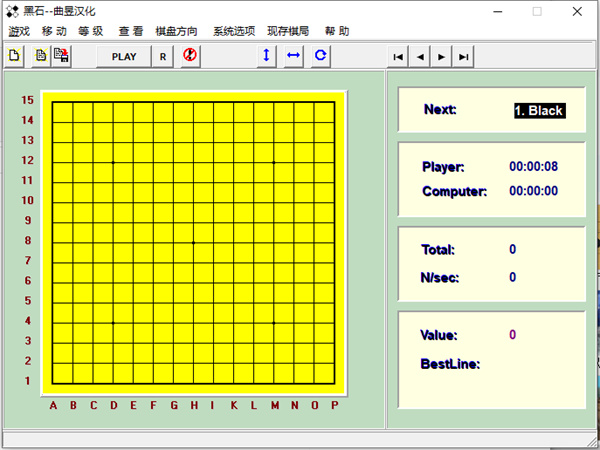Place a stone on center point H8
This screenshot has height=450, width=600.
click(x=193, y=243)
